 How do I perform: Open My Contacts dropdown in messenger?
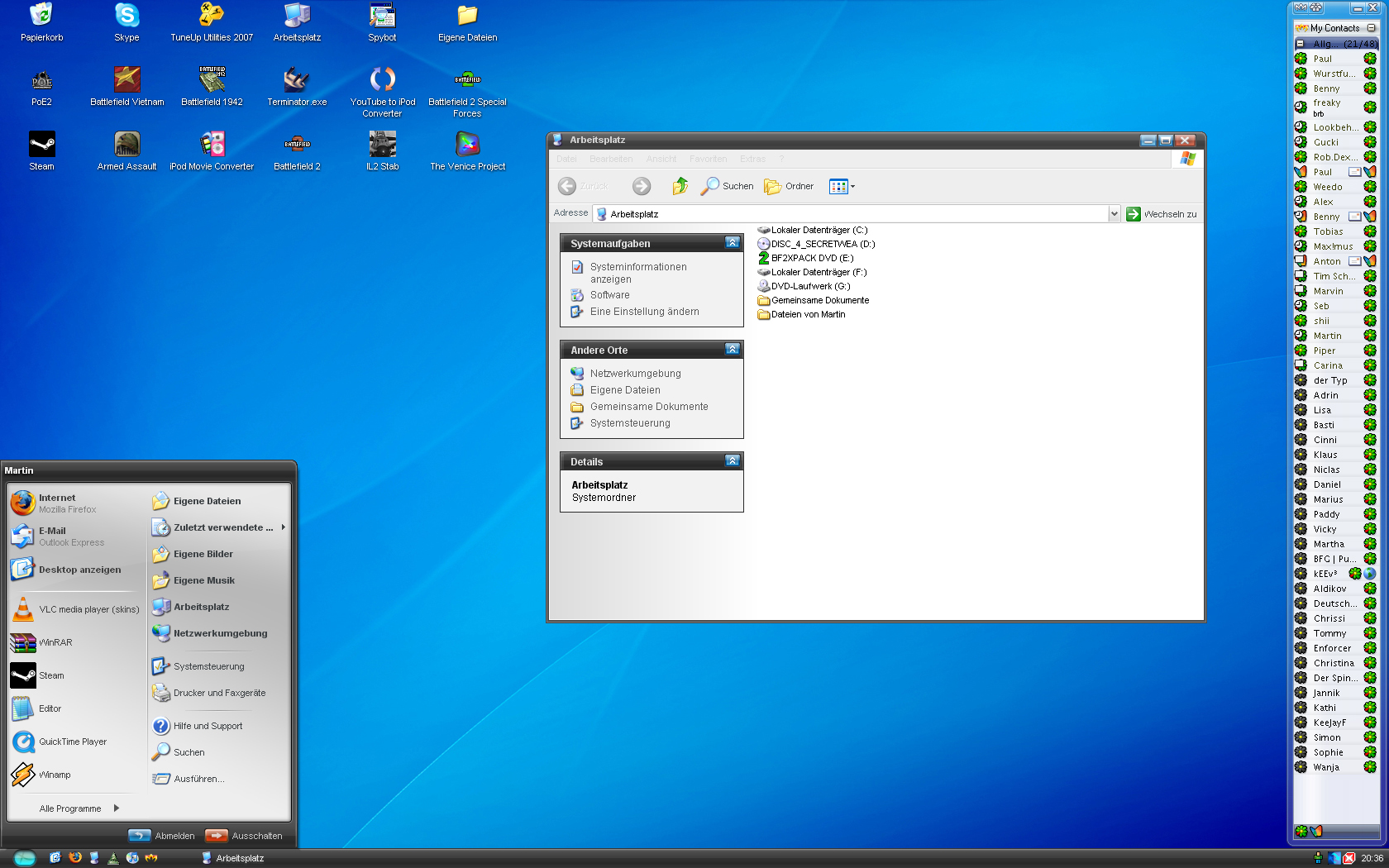click(1371, 28)
